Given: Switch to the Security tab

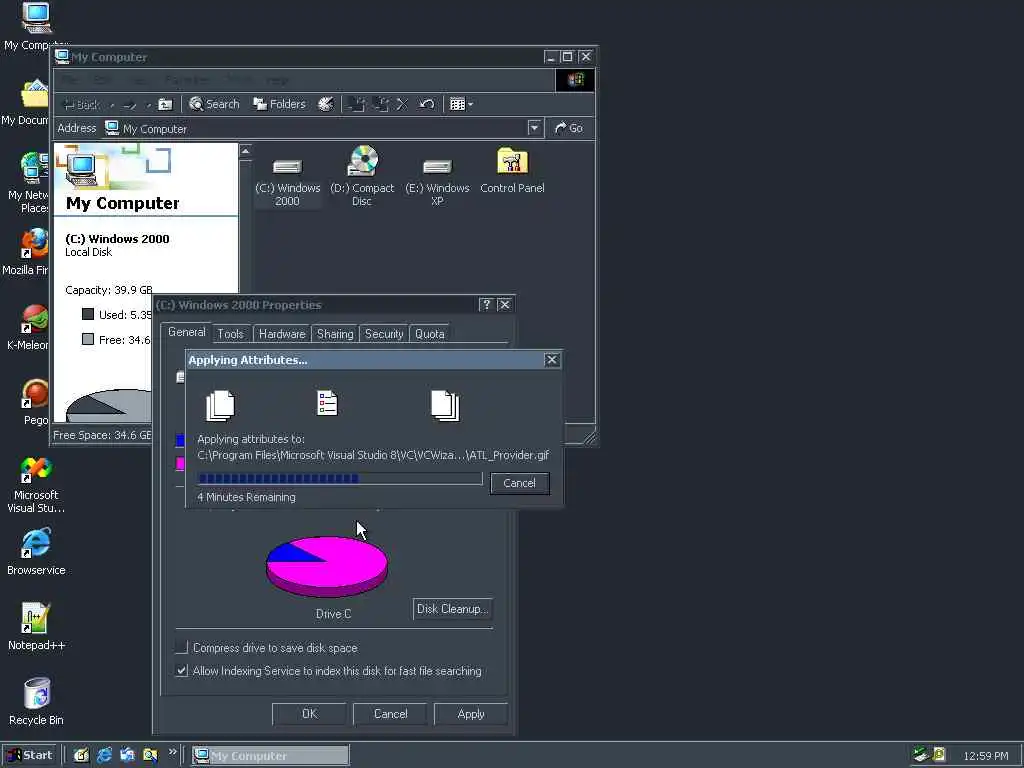Looking at the screenshot, I should pyautogui.click(x=384, y=334).
